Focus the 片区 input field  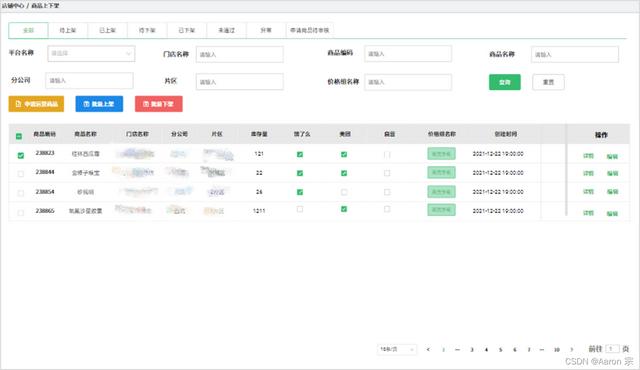click(240, 82)
